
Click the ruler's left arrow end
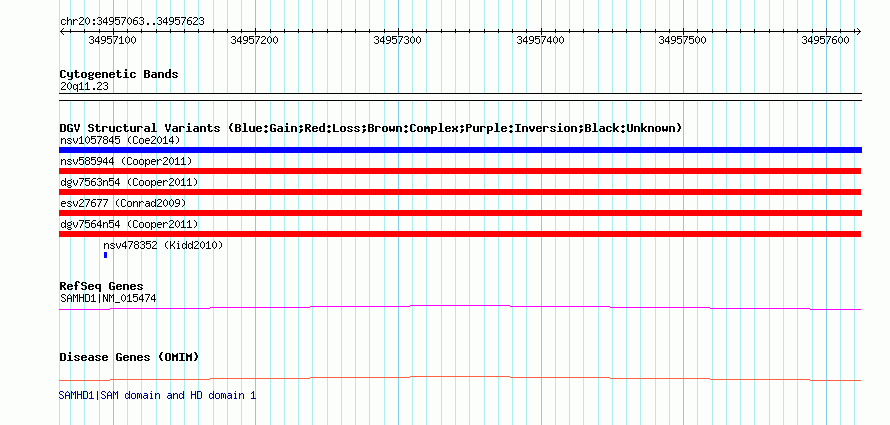(62, 32)
